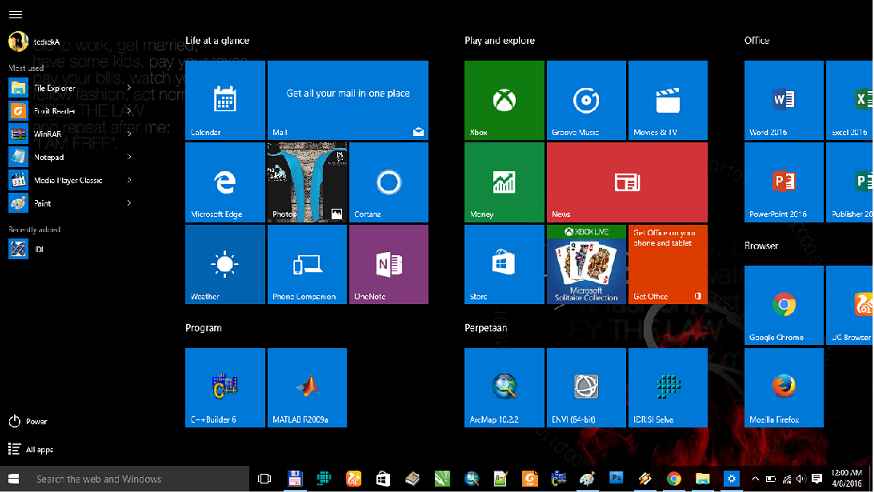This screenshot has height=492, width=874.
Task: Launch Phone Companion tile
Action: (x=307, y=265)
